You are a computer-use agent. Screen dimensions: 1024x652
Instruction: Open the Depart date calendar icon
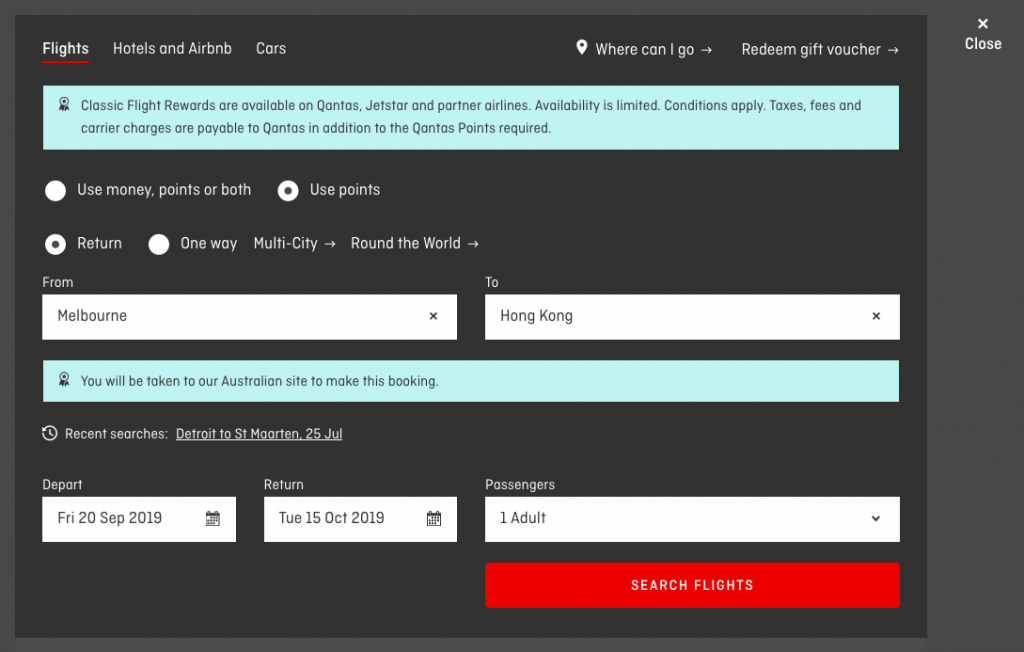[213, 519]
